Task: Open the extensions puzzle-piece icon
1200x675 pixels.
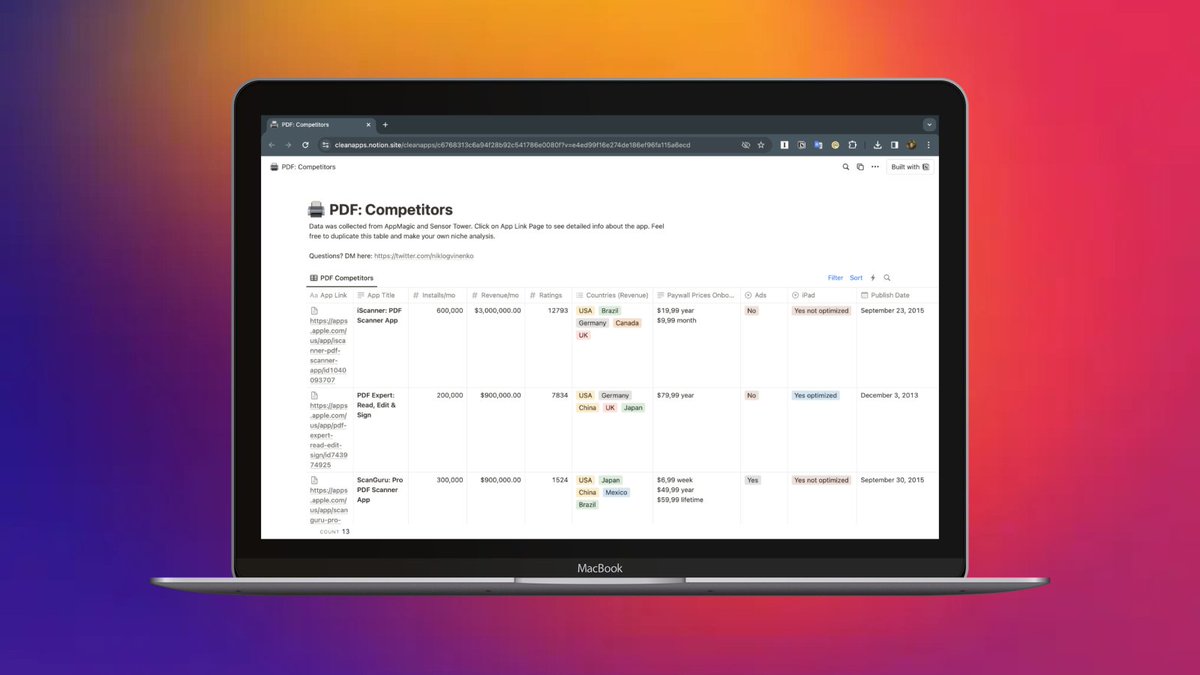Action: pyautogui.click(x=853, y=145)
